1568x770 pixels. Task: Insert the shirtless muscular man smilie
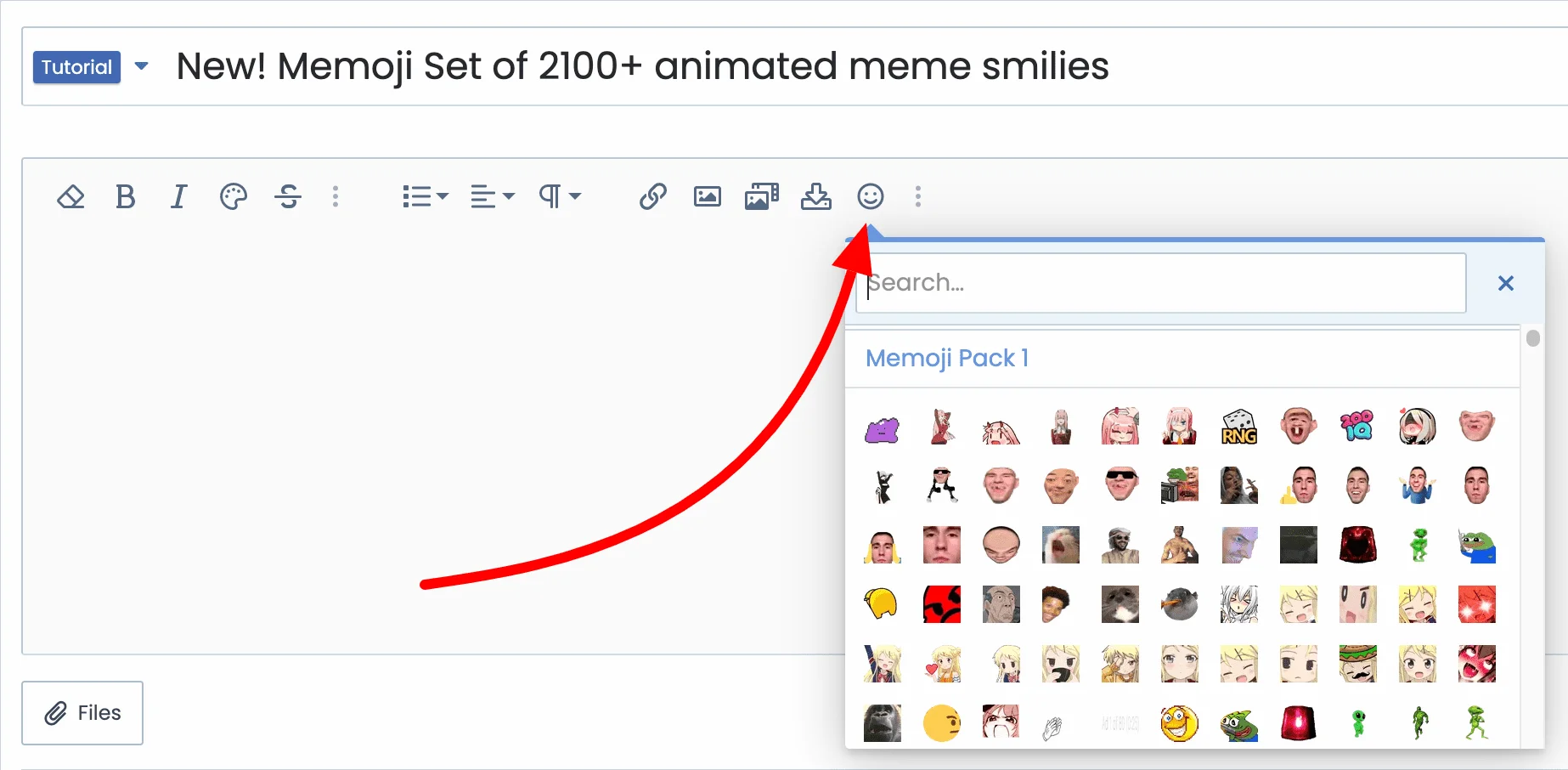pyautogui.click(x=1180, y=545)
